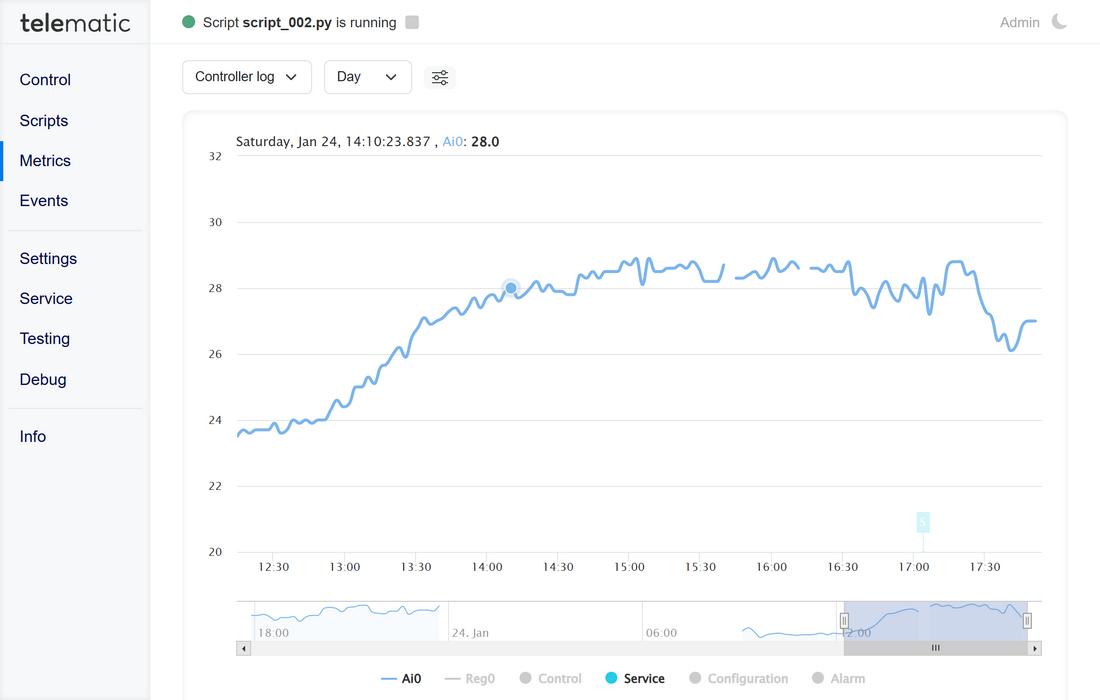Click scrollbar left arrow under navigator
The image size is (1100, 700).
click(243, 648)
